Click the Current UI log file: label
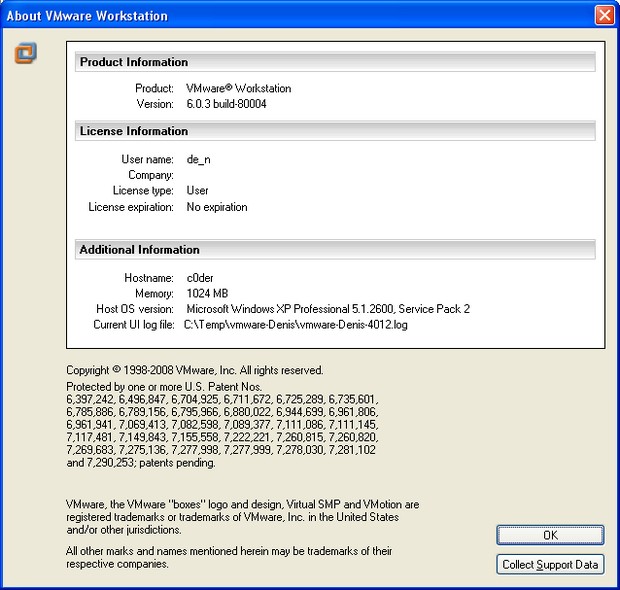 (134, 325)
